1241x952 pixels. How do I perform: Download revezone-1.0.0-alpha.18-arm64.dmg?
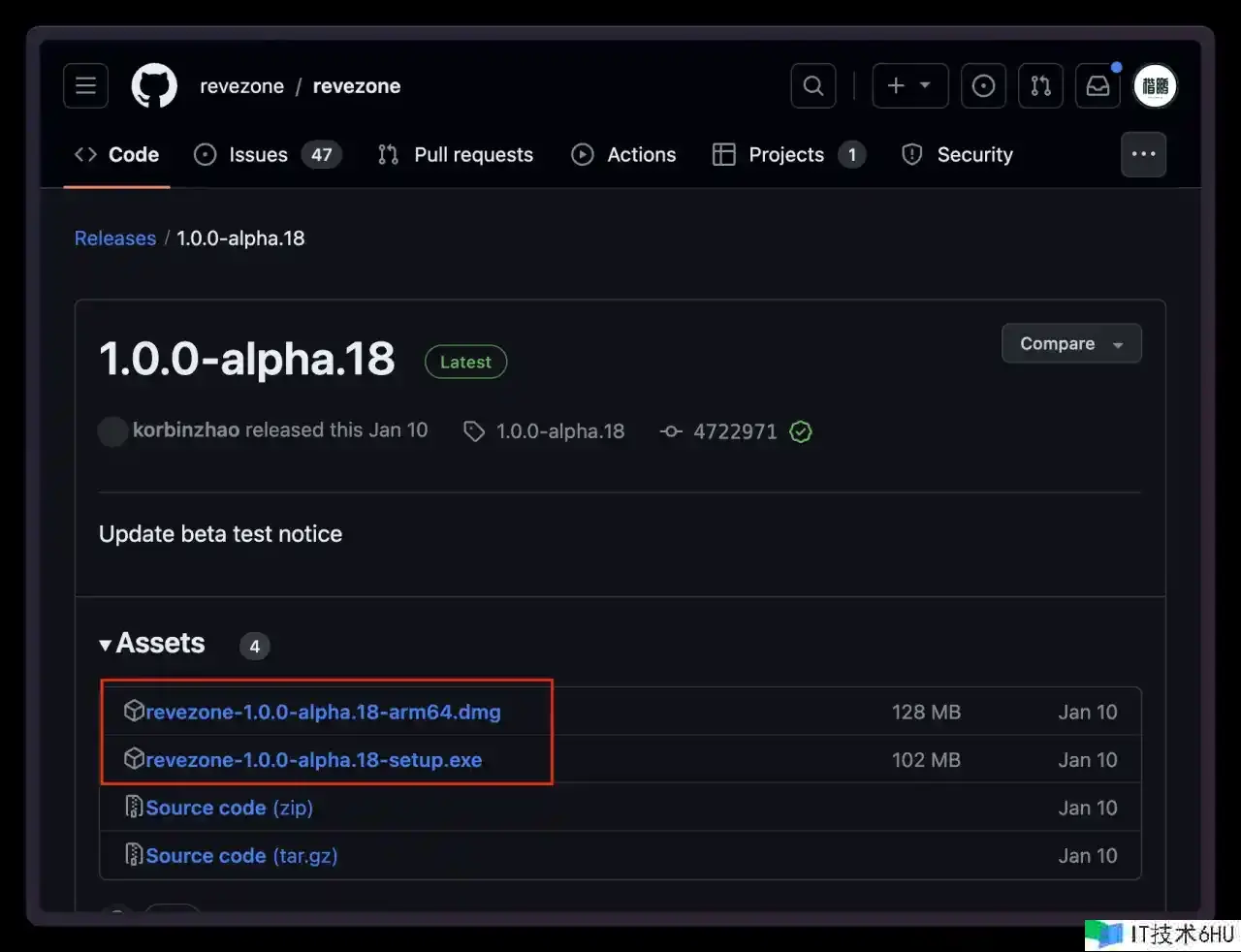pyautogui.click(x=323, y=712)
